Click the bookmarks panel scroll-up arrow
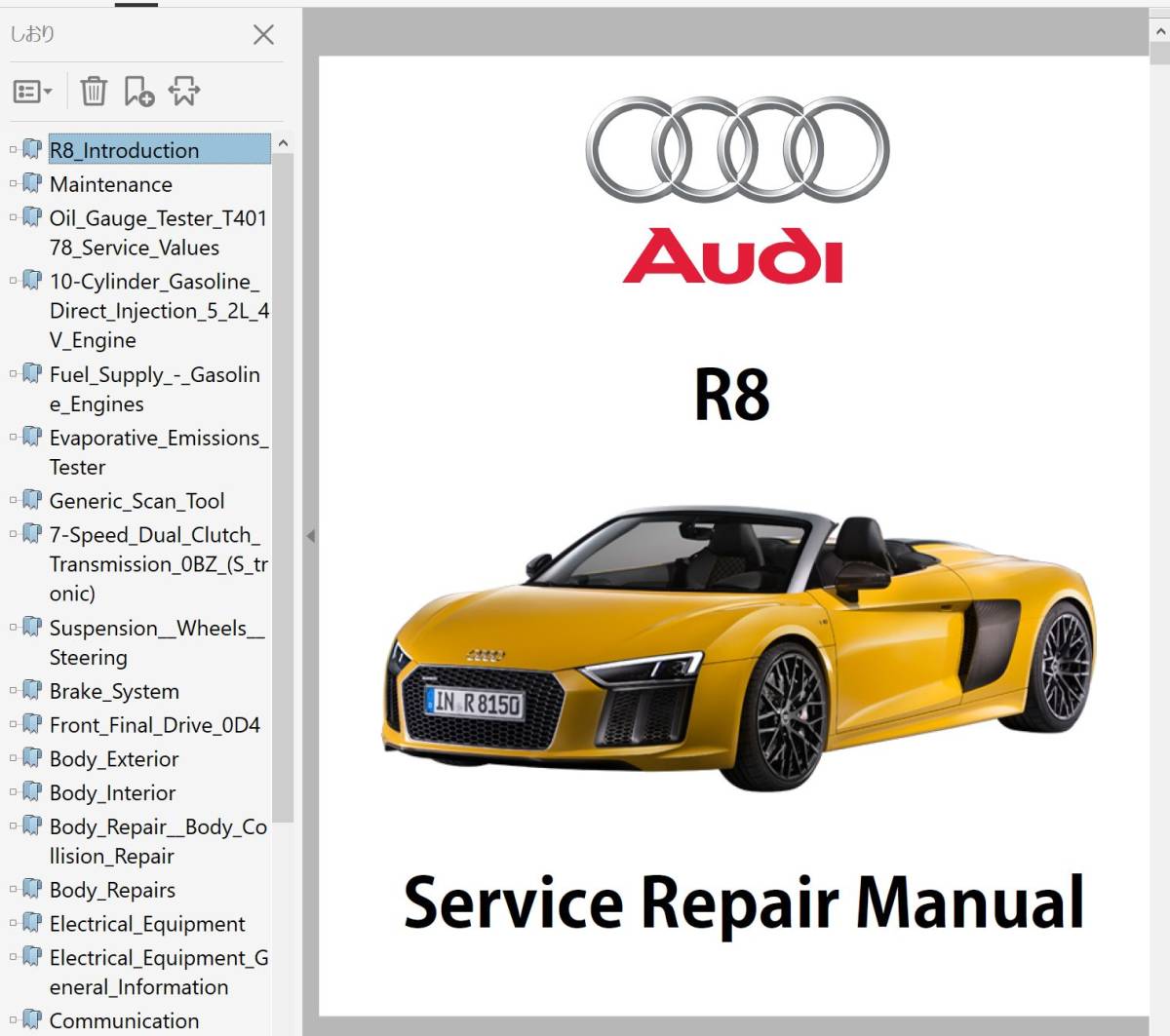Image resolution: width=1170 pixels, height=1036 pixels. coord(283,143)
